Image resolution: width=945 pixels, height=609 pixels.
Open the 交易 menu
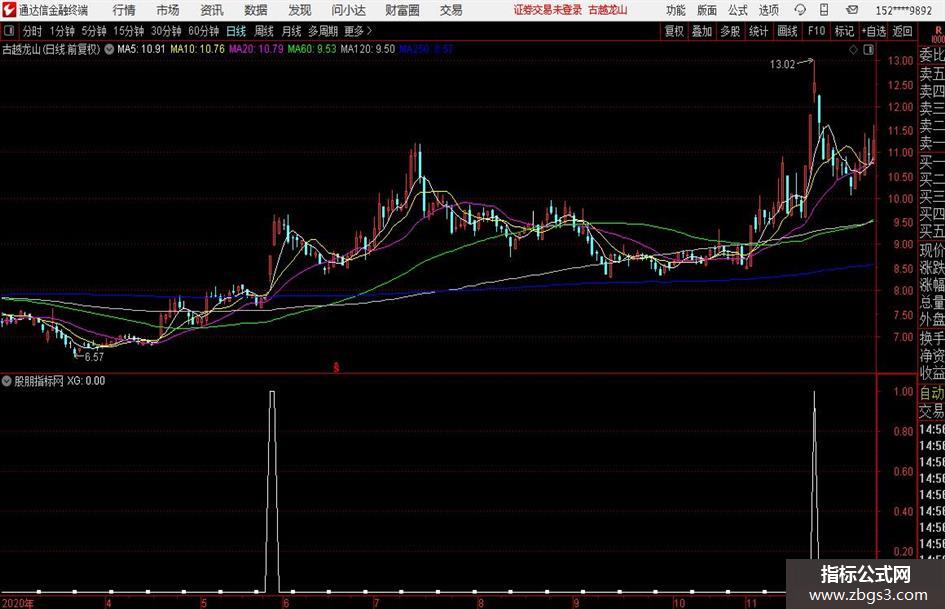point(451,10)
